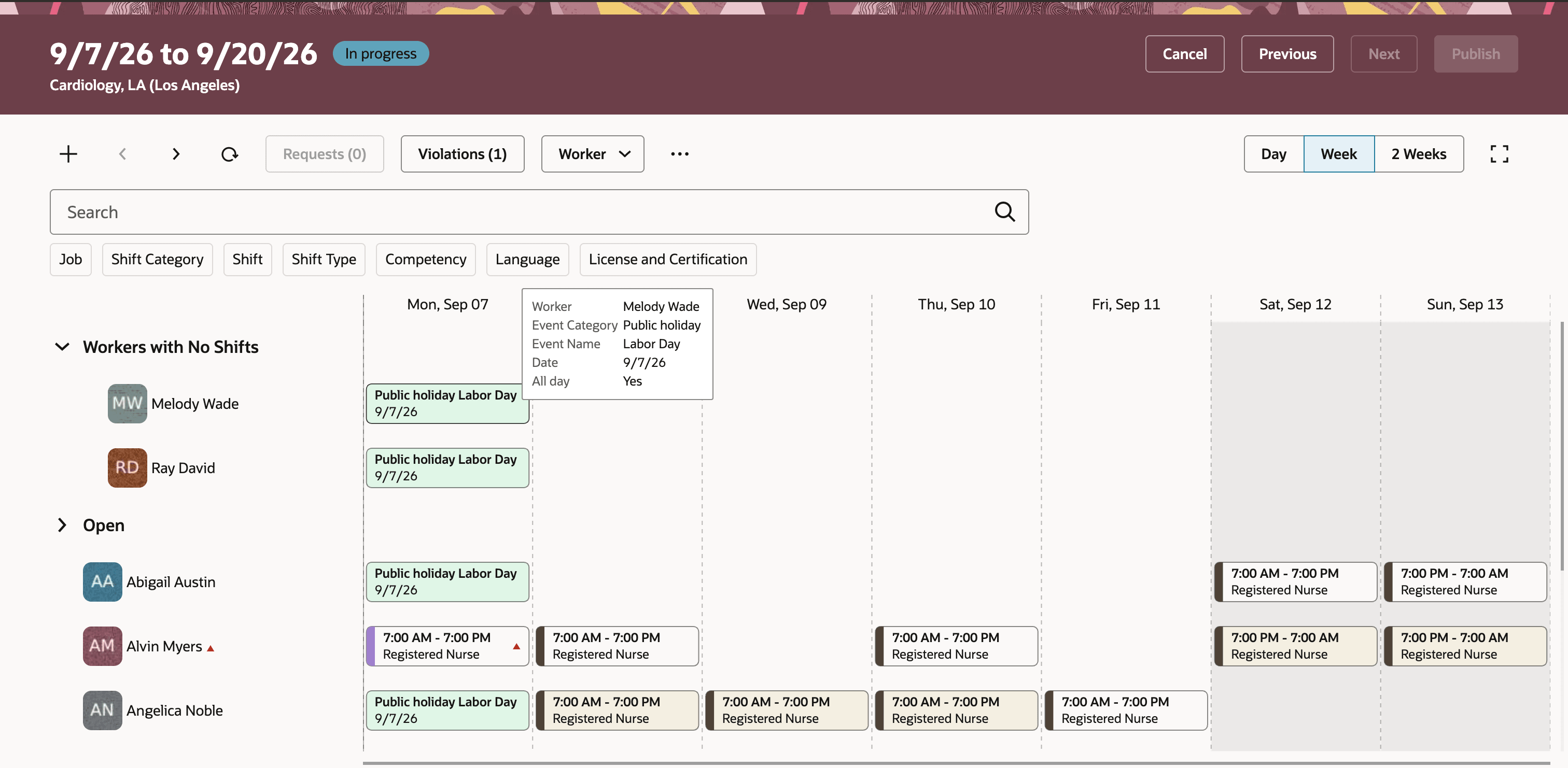Click the full screen expand icon
Screen dimensions: 1568x768
(x=1499, y=154)
